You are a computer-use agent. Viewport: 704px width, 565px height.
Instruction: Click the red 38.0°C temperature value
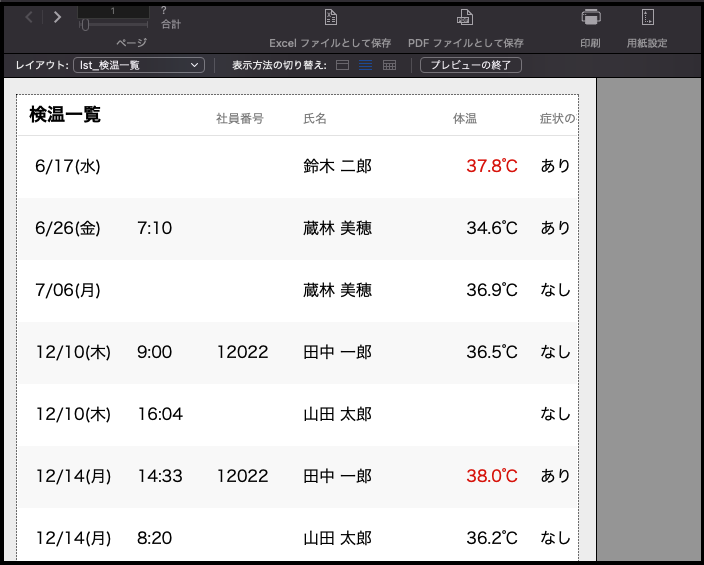[492, 476]
